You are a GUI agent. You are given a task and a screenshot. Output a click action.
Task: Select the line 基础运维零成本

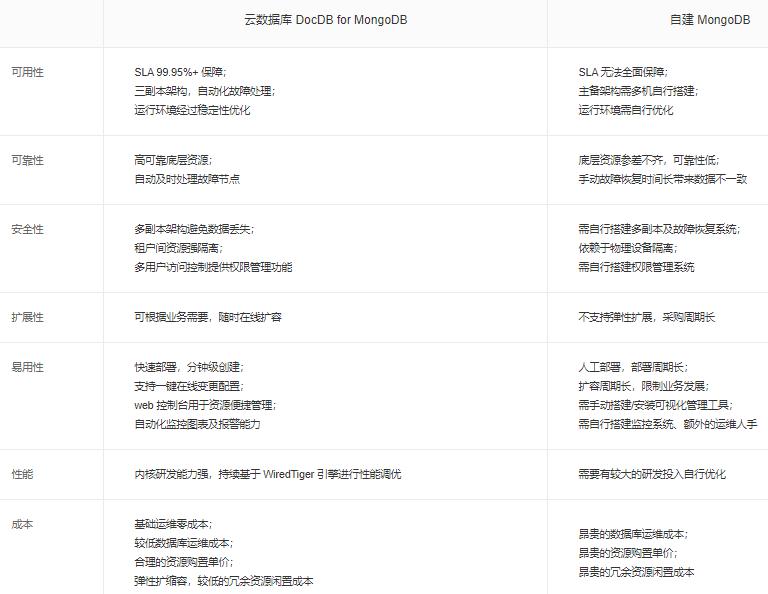(x=173, y=524)
